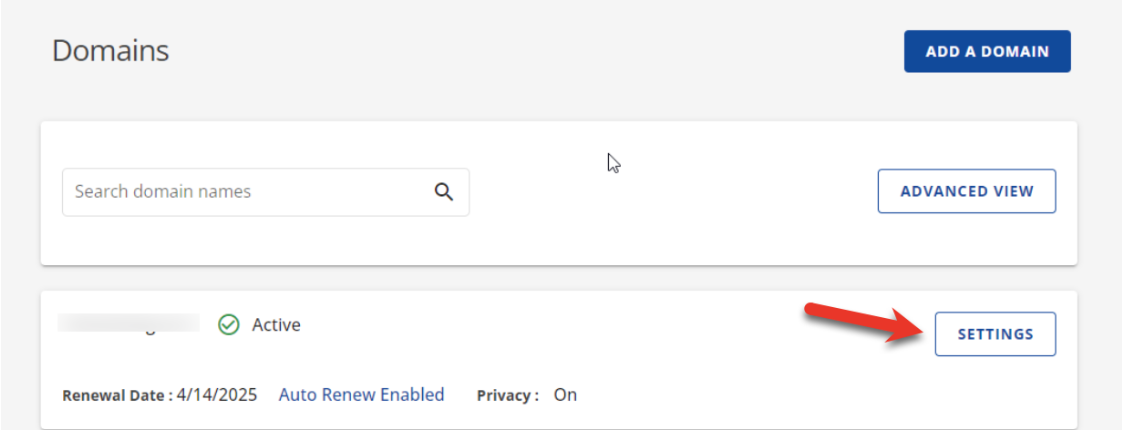Click the magnifying glass search icon
1122x440 pixels.
click(x=444, y=192)
